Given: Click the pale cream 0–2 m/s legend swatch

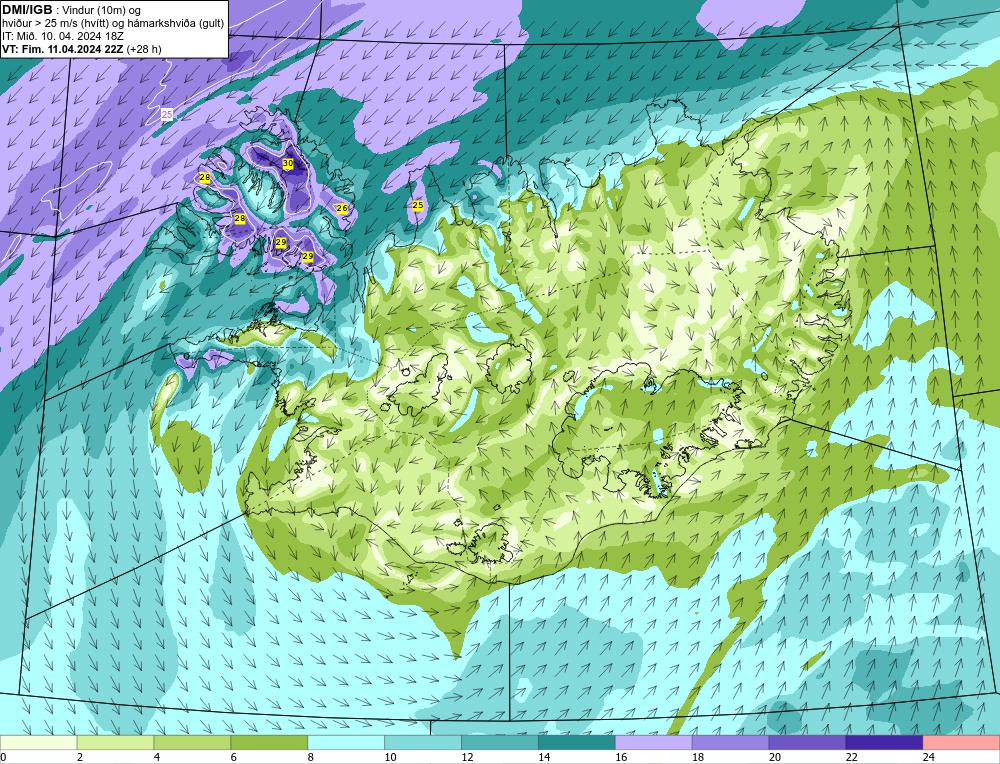Looking at the screenshot, I should tap(39, 743).
